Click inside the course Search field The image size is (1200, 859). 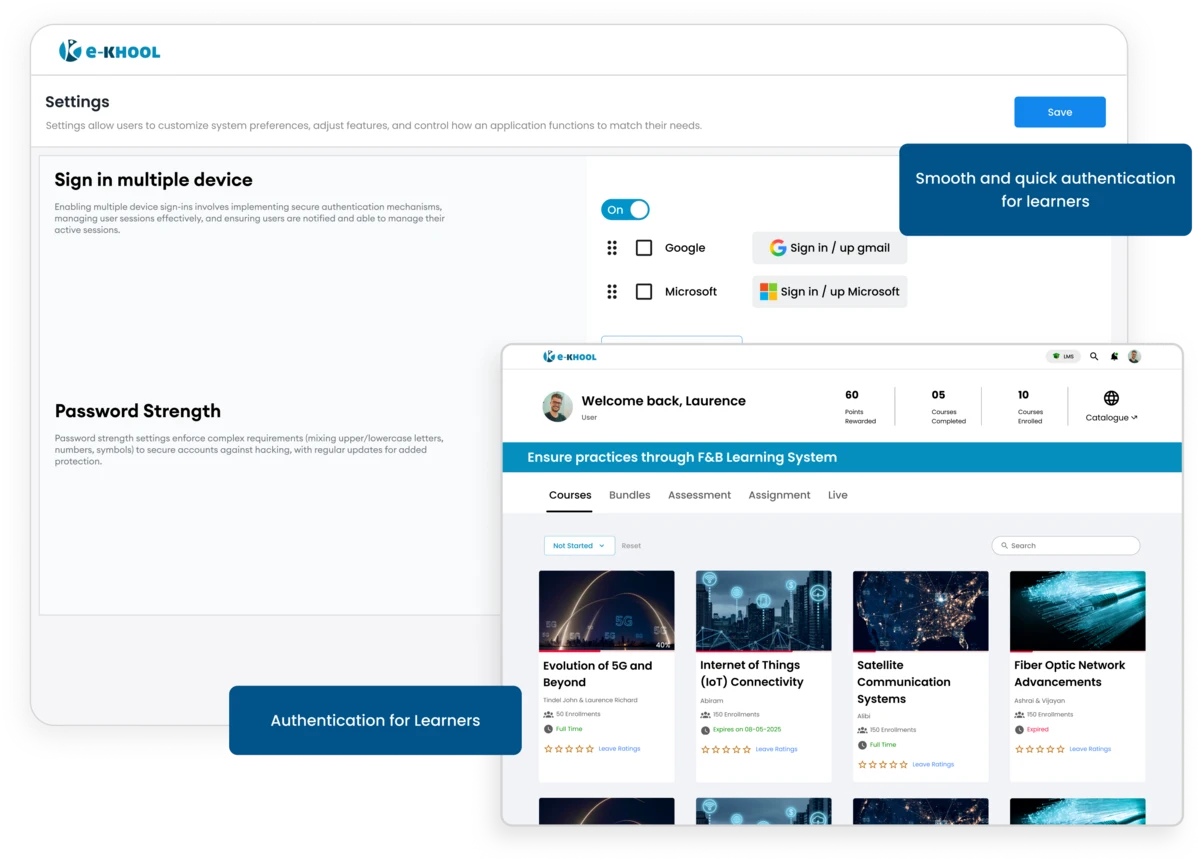pos(1065,545)
